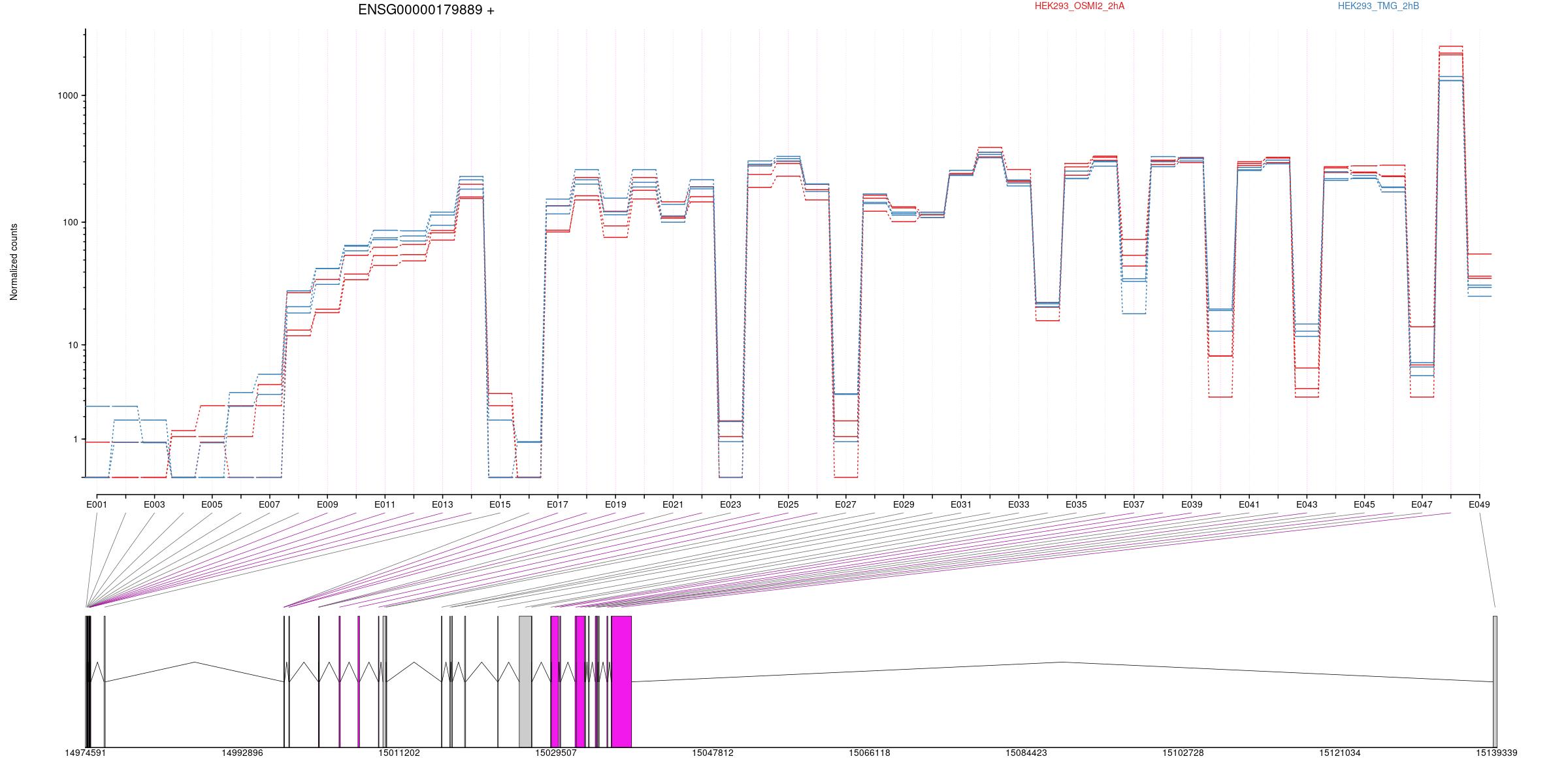Select exon label E025

click(x=788, y=504)
